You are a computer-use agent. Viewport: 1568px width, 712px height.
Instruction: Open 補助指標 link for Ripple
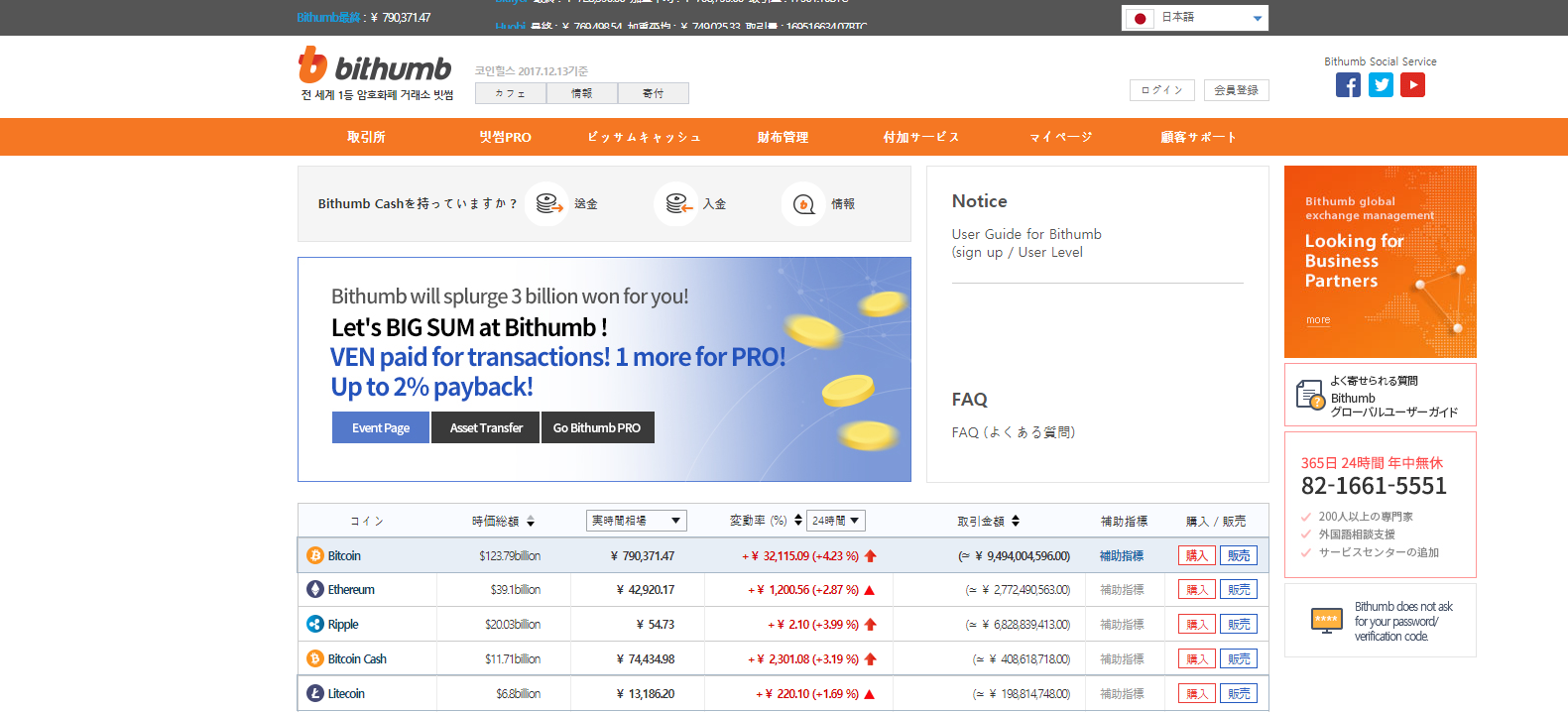(1122, 624)
